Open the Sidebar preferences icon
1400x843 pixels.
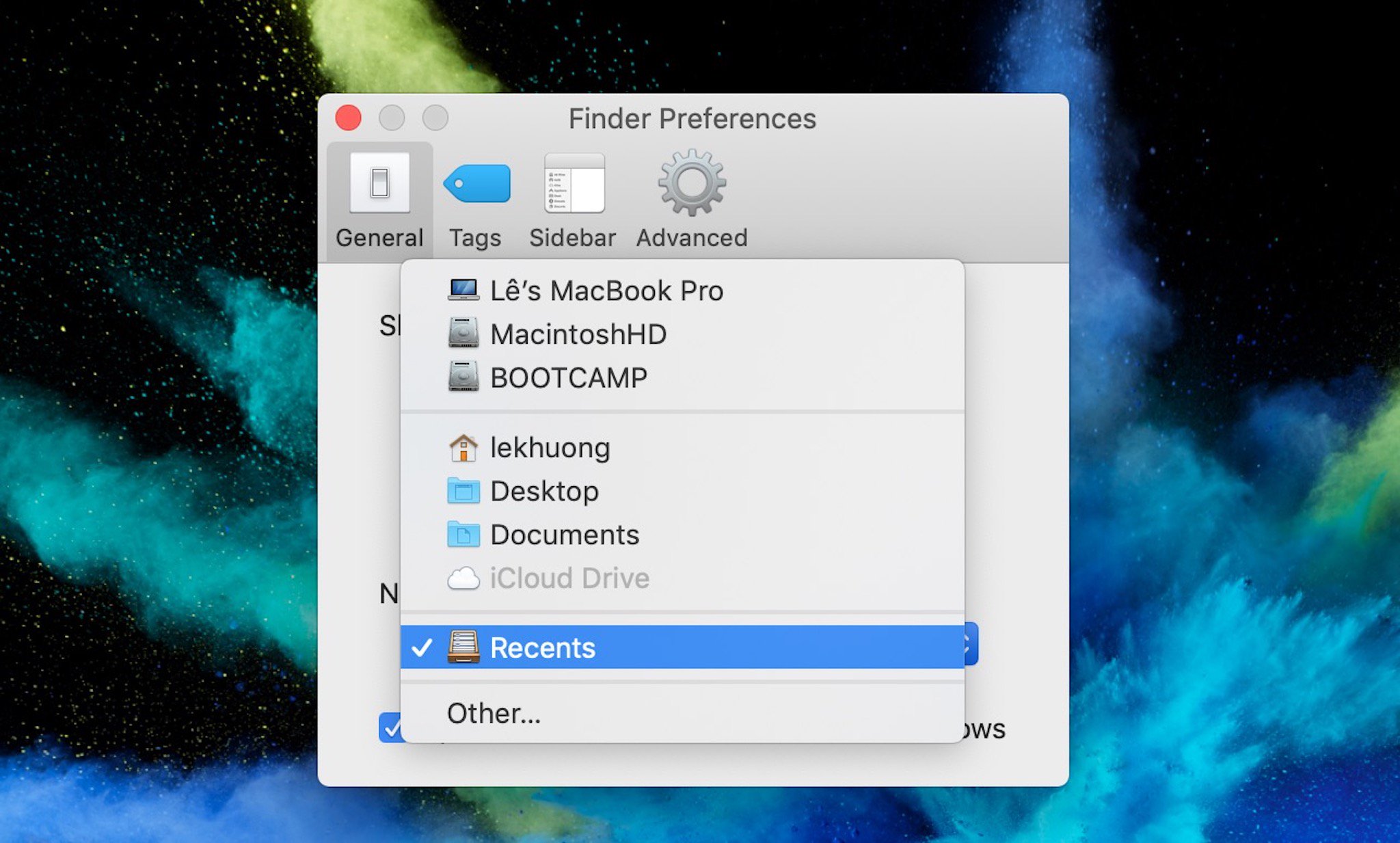point(574,183)
